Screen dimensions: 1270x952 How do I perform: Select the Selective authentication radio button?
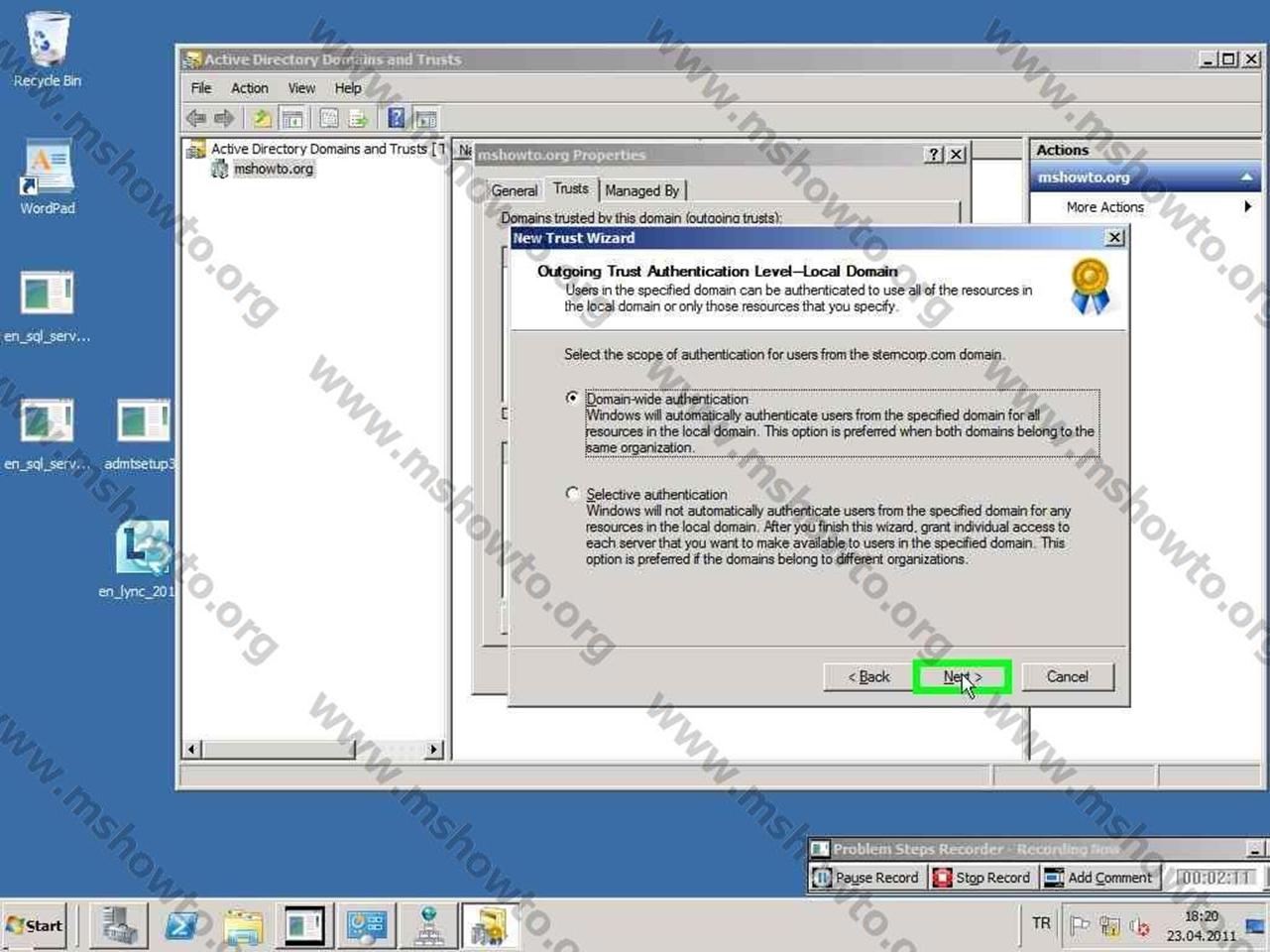(572, 493)
